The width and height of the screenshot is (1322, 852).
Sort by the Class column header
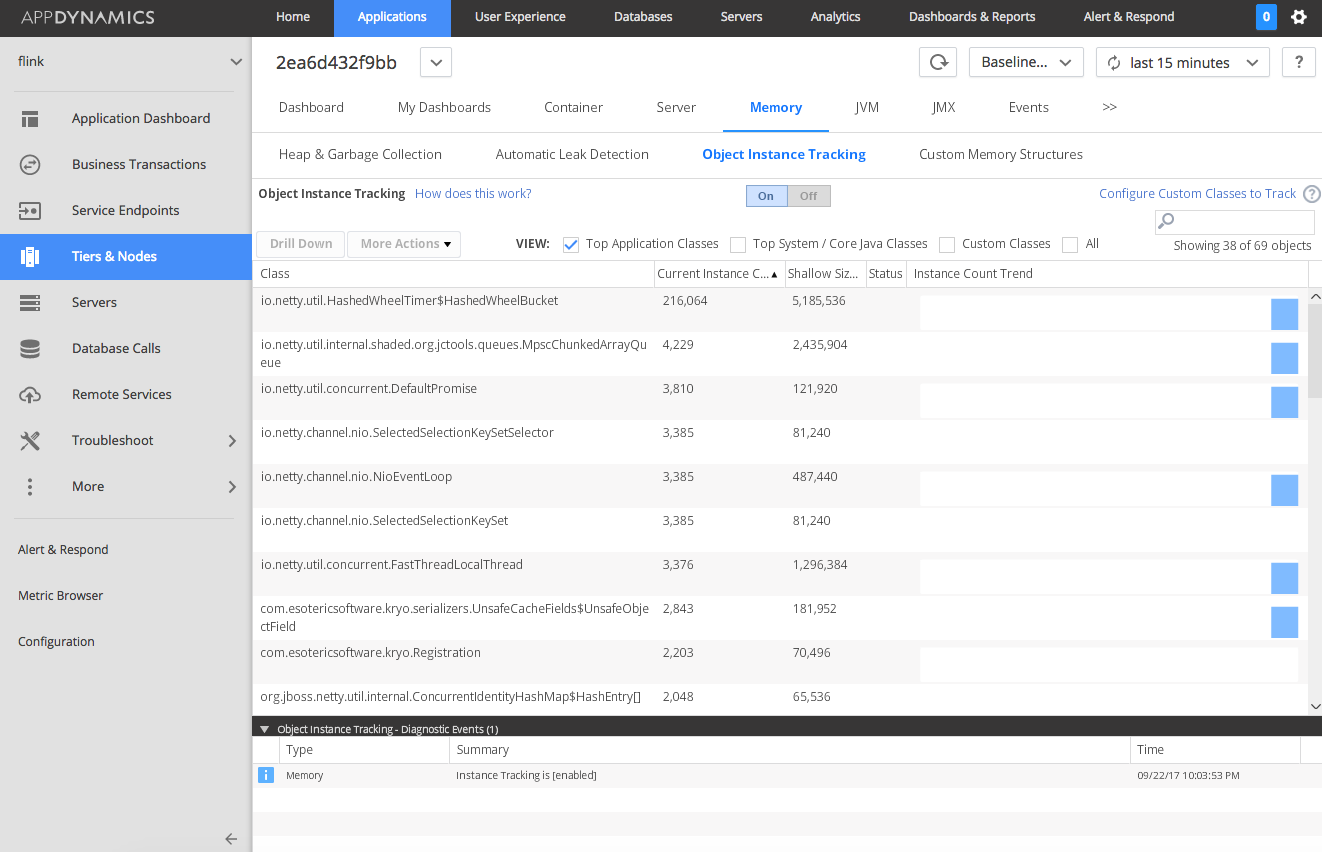(453, 274)
